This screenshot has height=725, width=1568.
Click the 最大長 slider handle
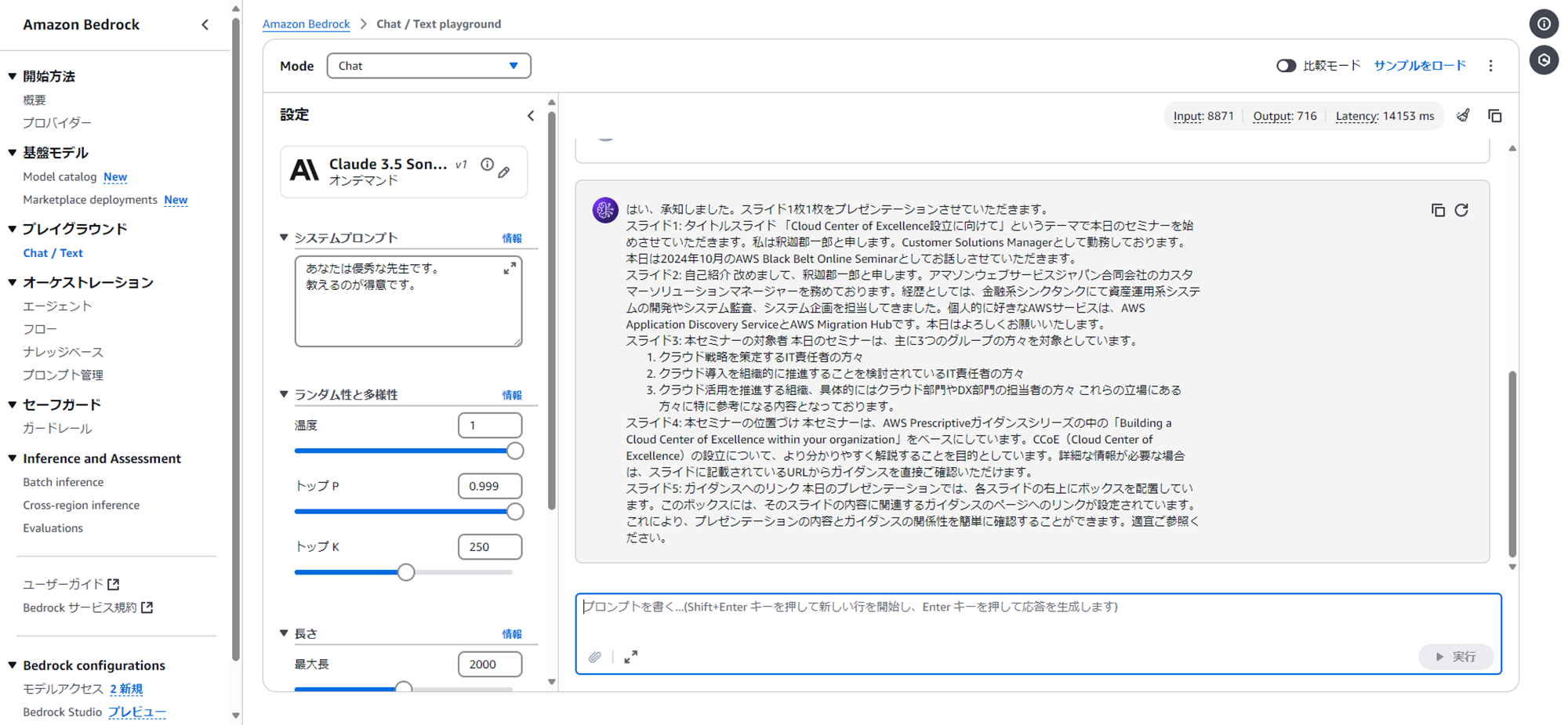[404, 688]
